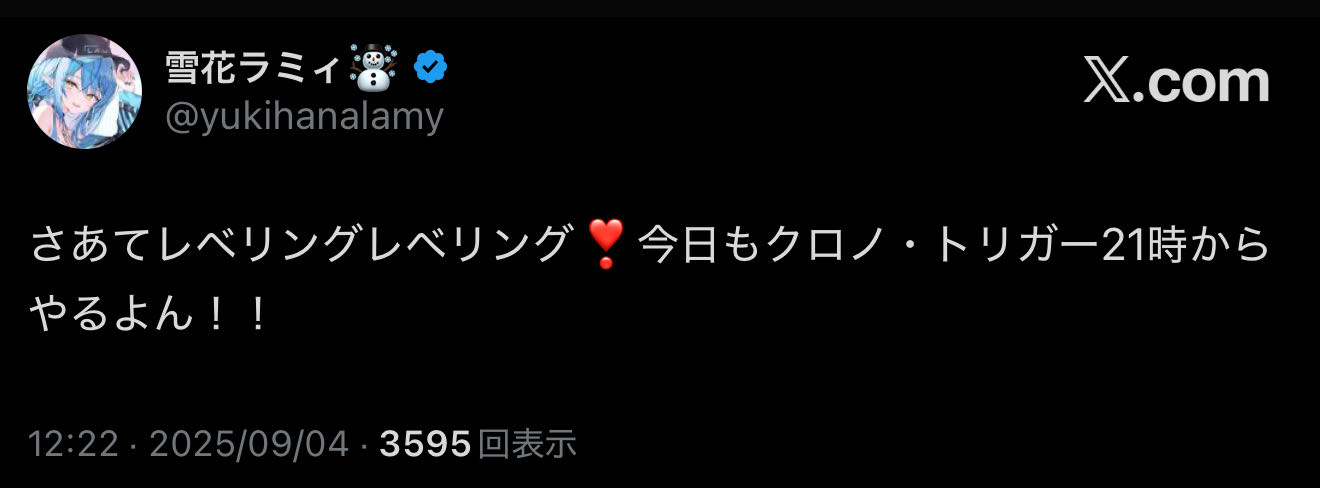This screenshot has width=1320, height=488.
Task: Click the やるよん text on second line
Action: pos(110,315)
